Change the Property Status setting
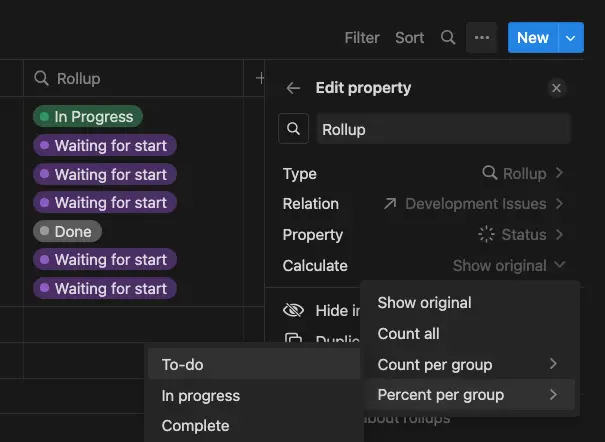The height and width of the screenshot is (442, 605). click(520, 235)
